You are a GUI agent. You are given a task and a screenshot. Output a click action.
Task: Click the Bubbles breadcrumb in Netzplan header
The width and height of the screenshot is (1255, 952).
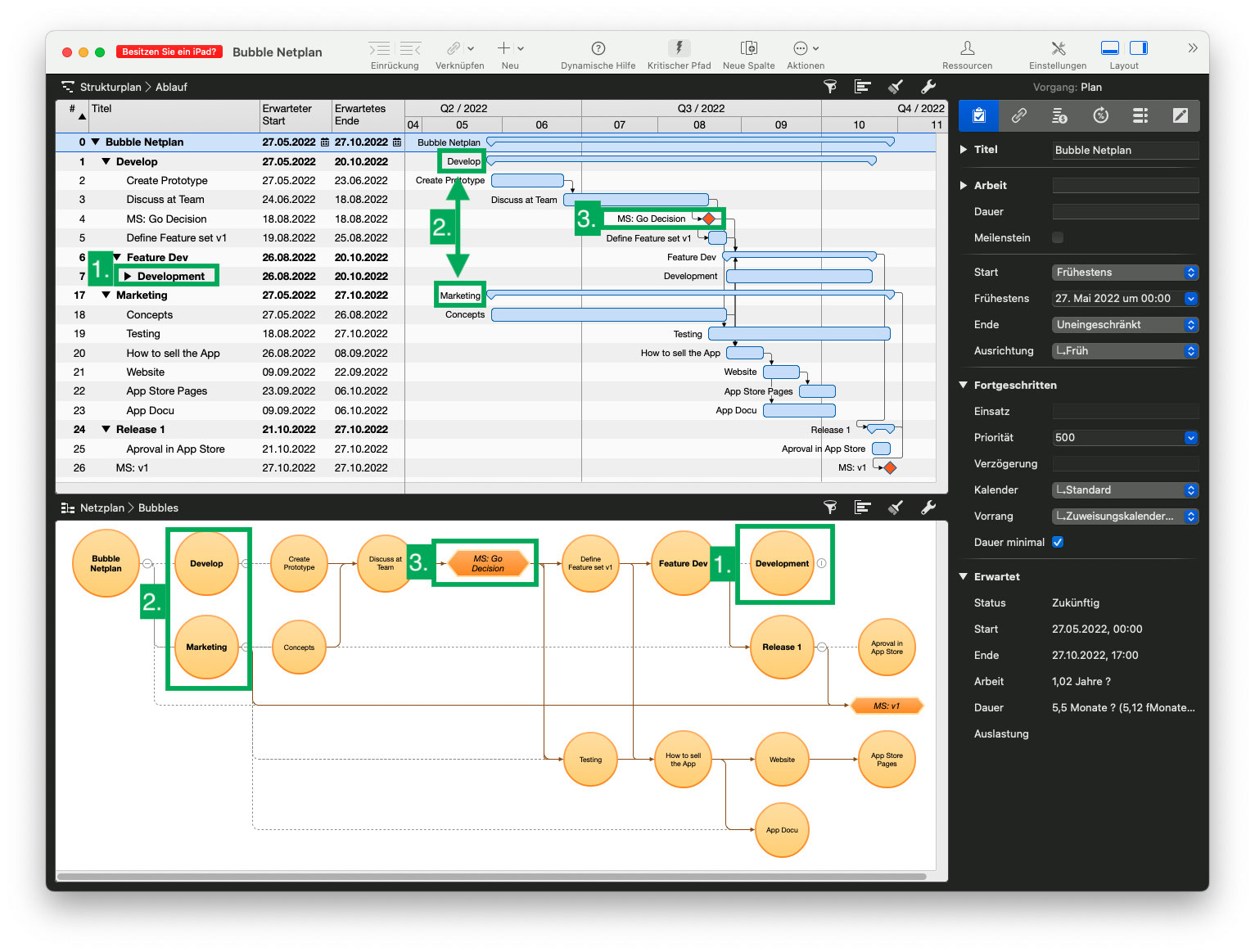pos(157,508)
